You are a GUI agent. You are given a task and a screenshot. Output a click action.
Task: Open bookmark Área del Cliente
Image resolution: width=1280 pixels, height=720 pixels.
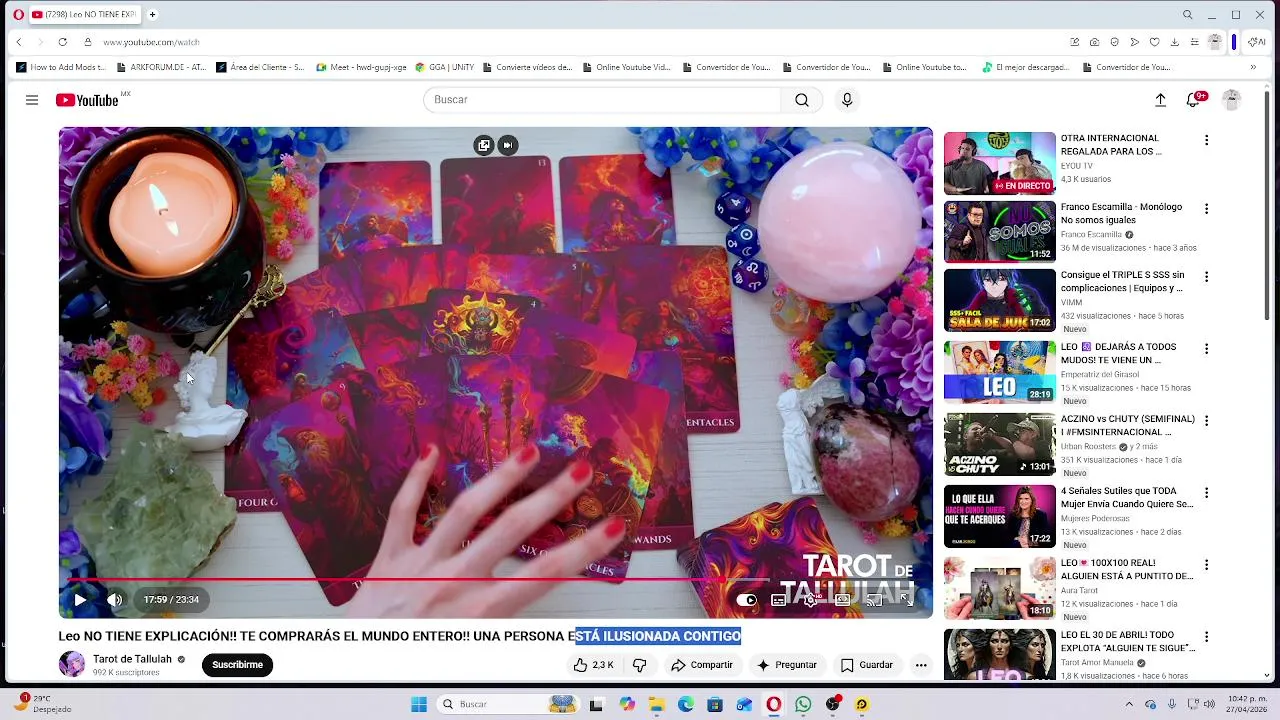[260, 68]
